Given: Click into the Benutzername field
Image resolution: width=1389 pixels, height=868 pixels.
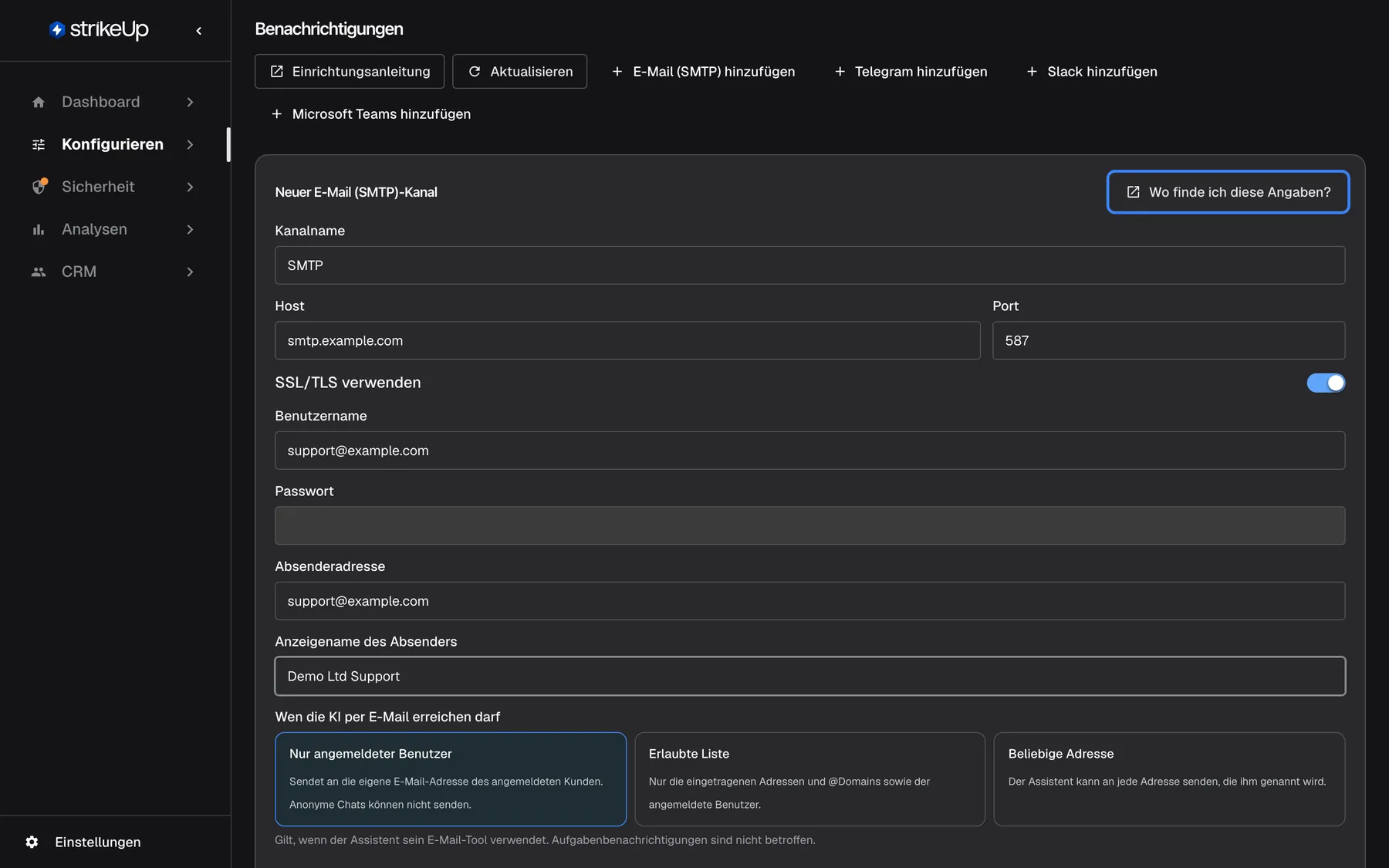Looking at the screenshot, I should coord(810,451).
